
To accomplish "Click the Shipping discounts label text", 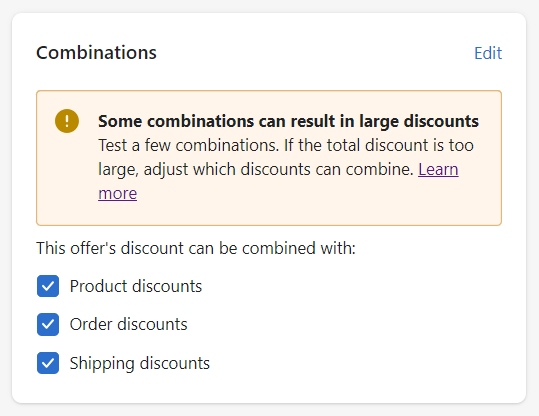I will click(140, 363).
